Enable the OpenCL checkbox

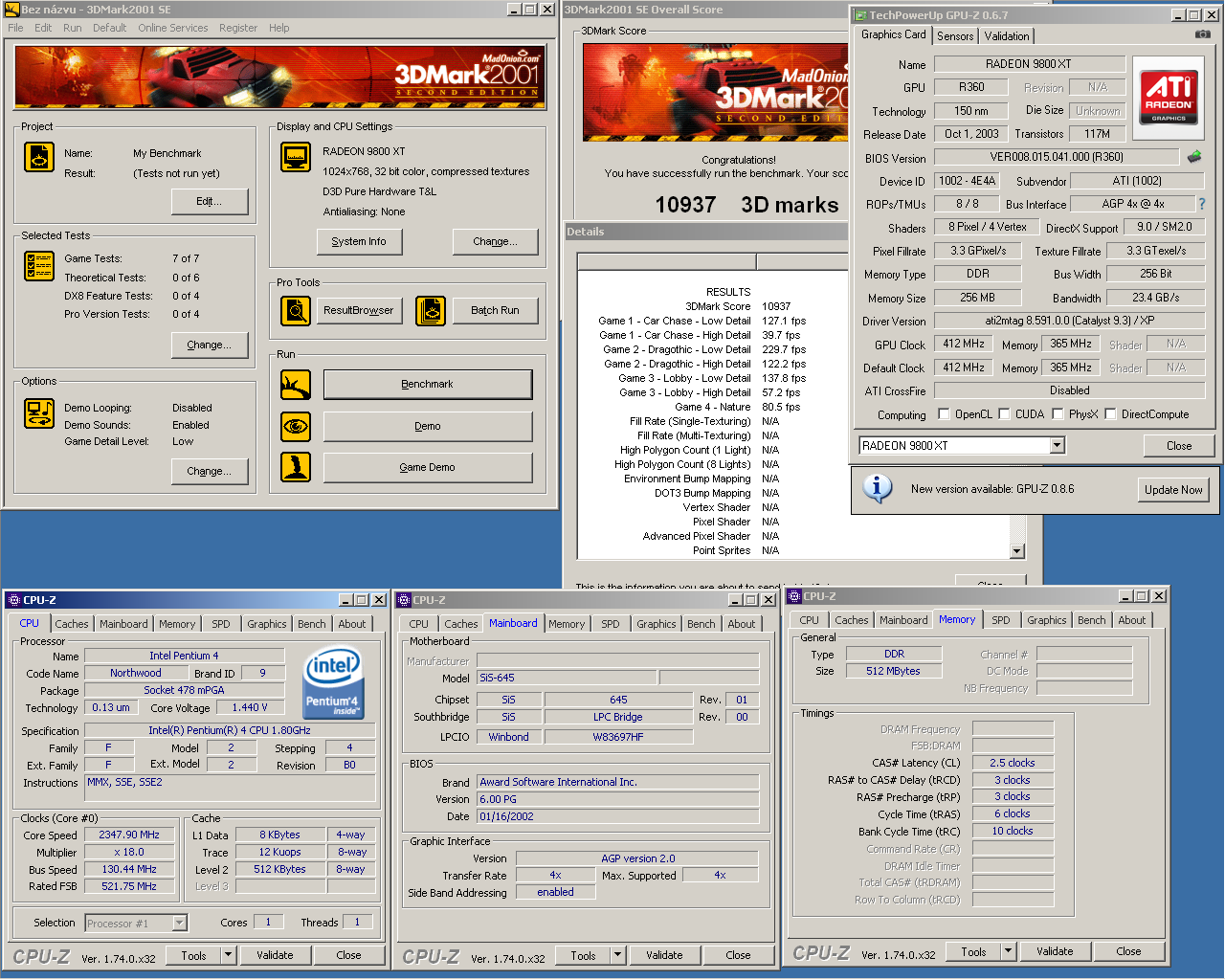point(944,414)
